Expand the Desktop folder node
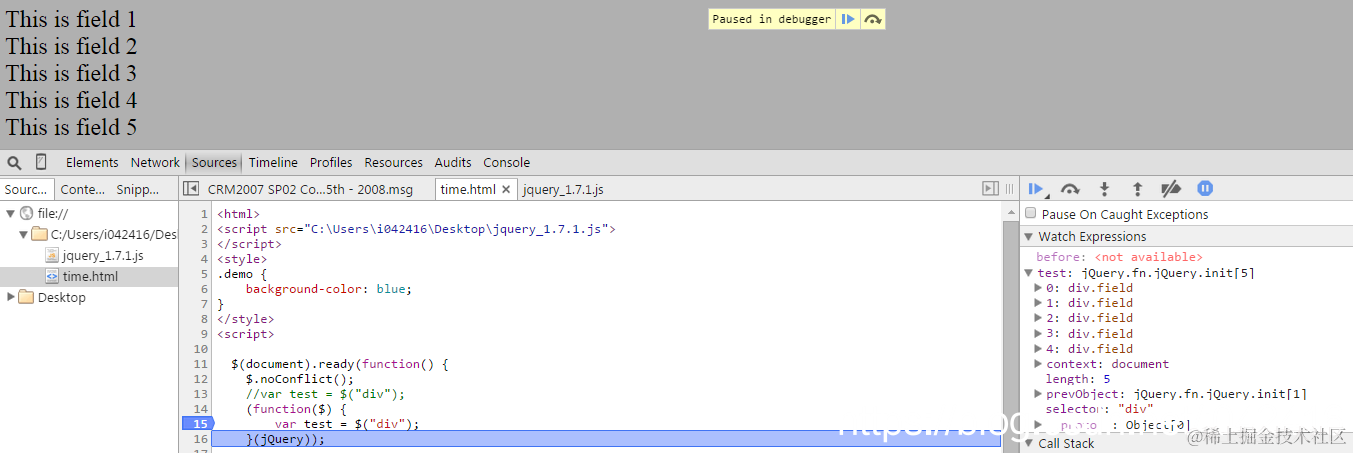The image size is (1353, 453). click(11, 297)
